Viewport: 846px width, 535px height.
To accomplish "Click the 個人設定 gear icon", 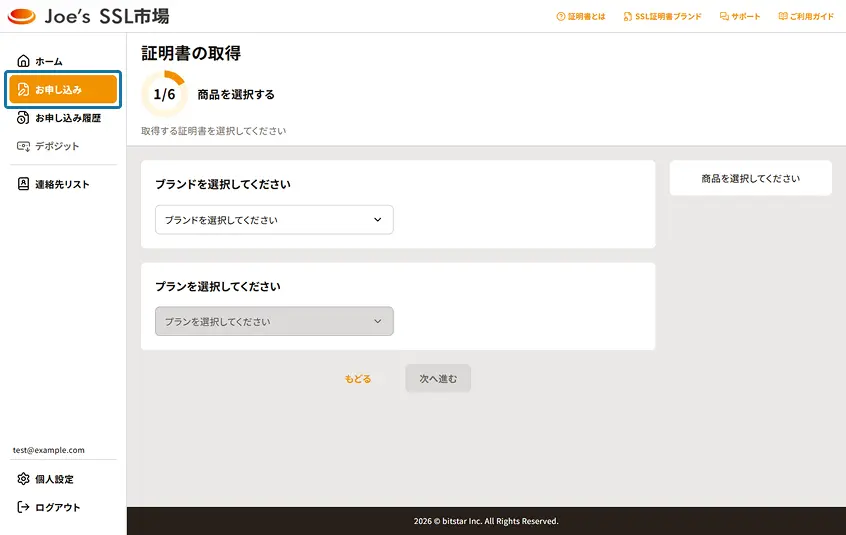I will pyautogui.click(x=23, y=479).
